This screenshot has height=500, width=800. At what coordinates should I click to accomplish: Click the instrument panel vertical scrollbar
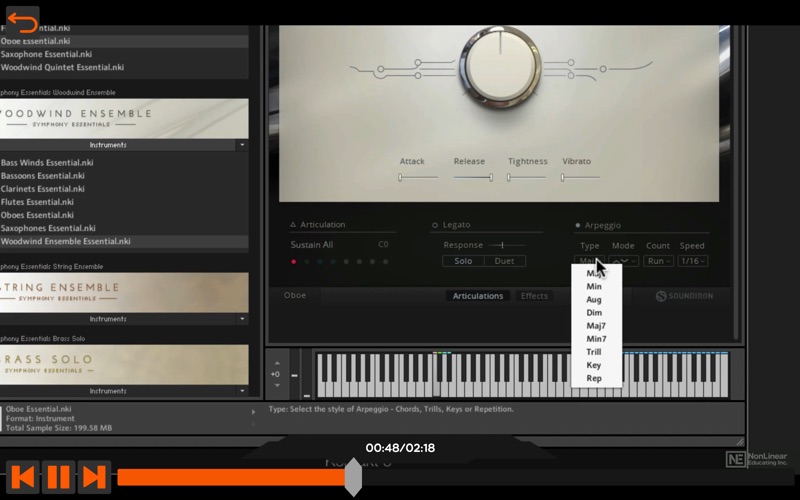(736, 184)
